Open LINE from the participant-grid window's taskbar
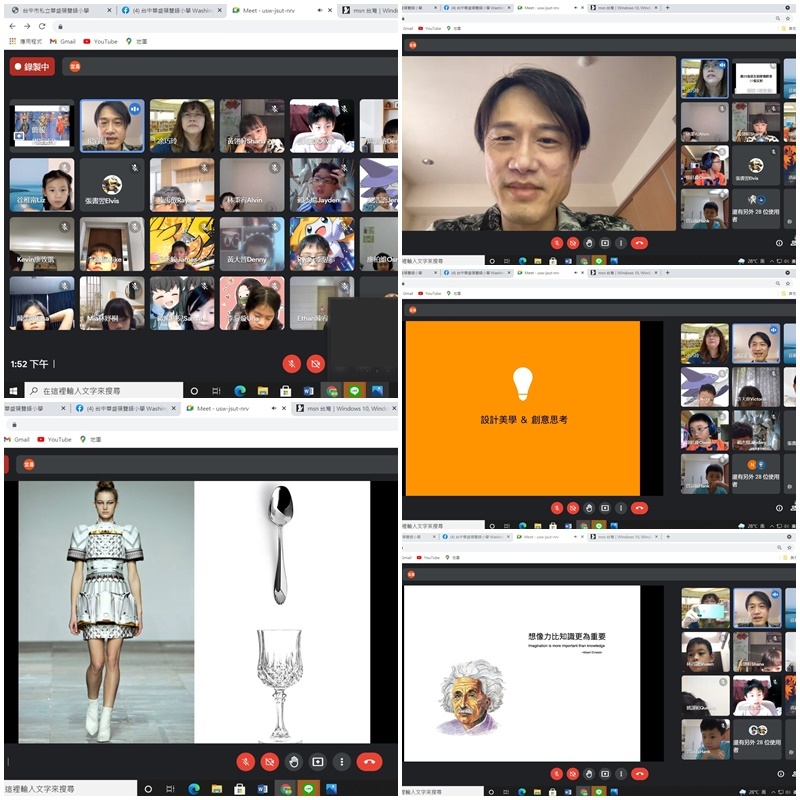 coord(355,391)
